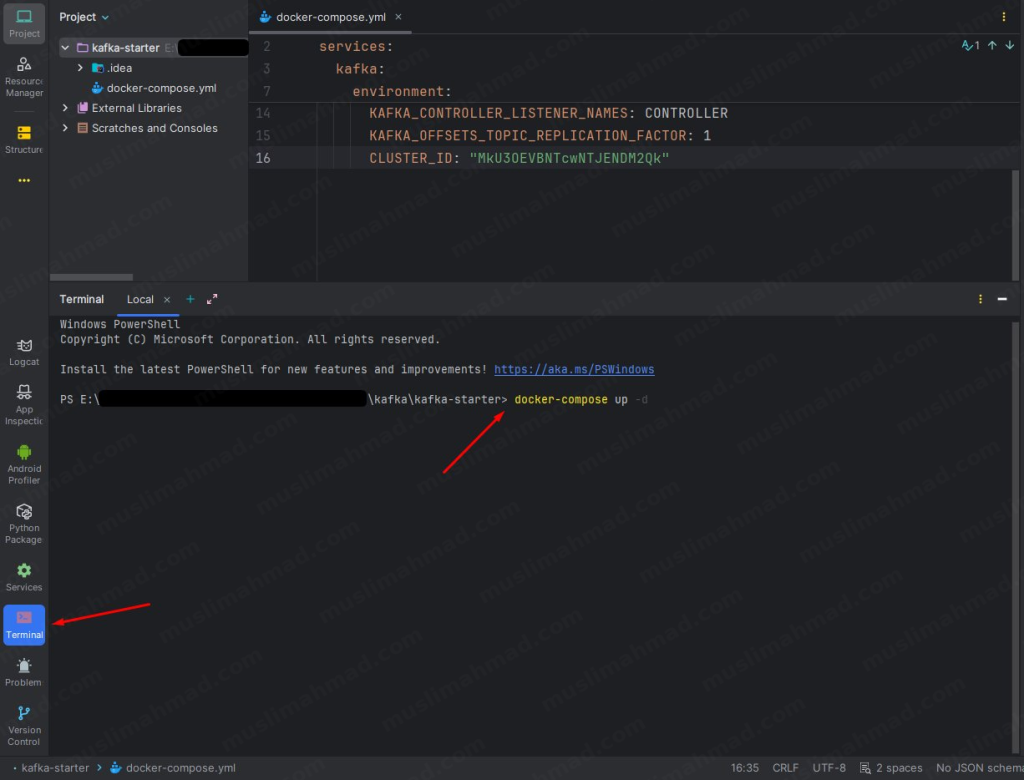Click the Project panel horizontal scrollbar
This screenshot has width=1024, height=780.
92,277
